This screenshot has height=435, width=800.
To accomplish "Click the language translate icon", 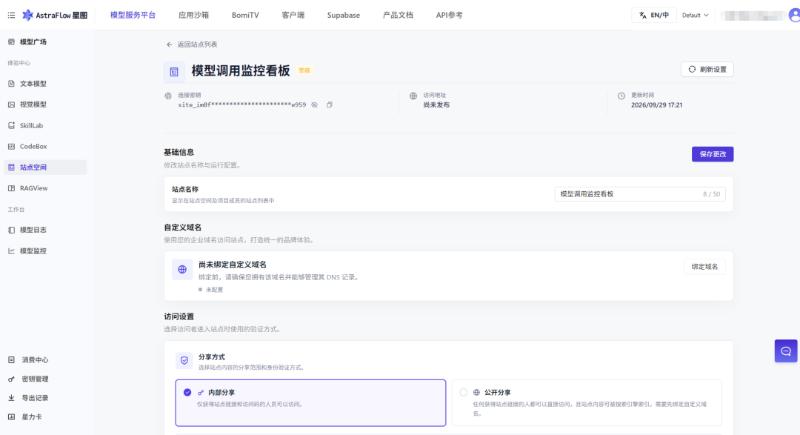I will (643, 15).
